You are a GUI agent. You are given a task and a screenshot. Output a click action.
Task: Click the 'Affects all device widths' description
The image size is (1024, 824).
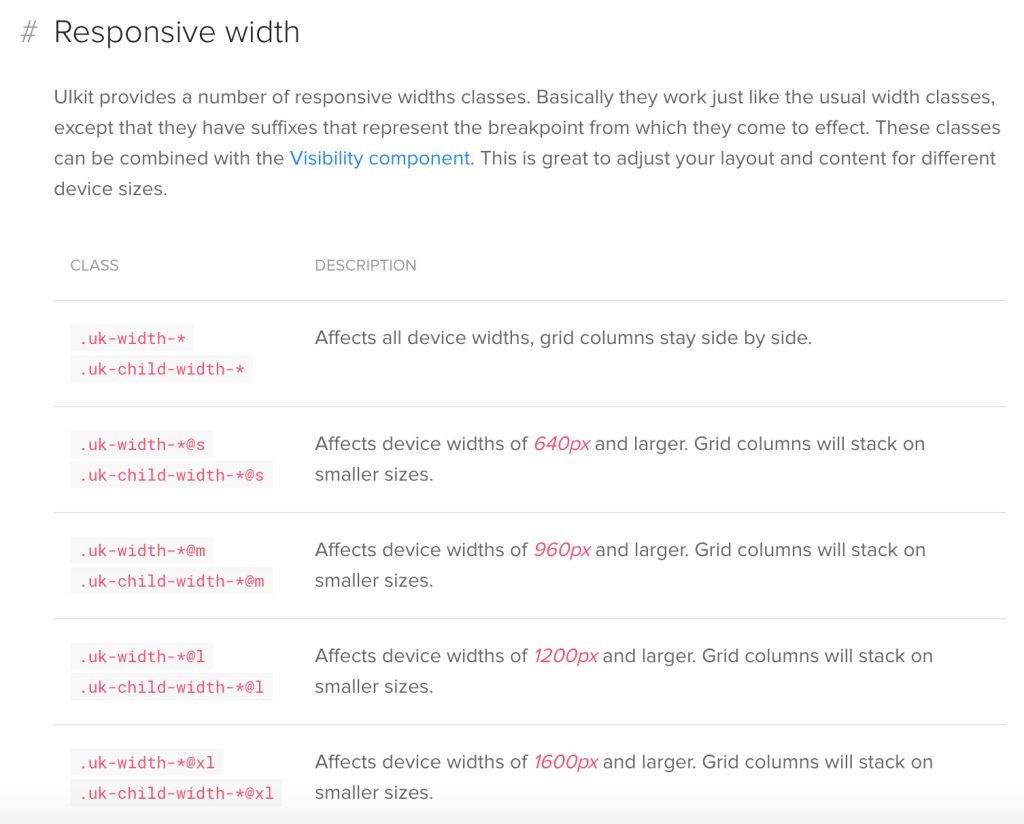564,338
